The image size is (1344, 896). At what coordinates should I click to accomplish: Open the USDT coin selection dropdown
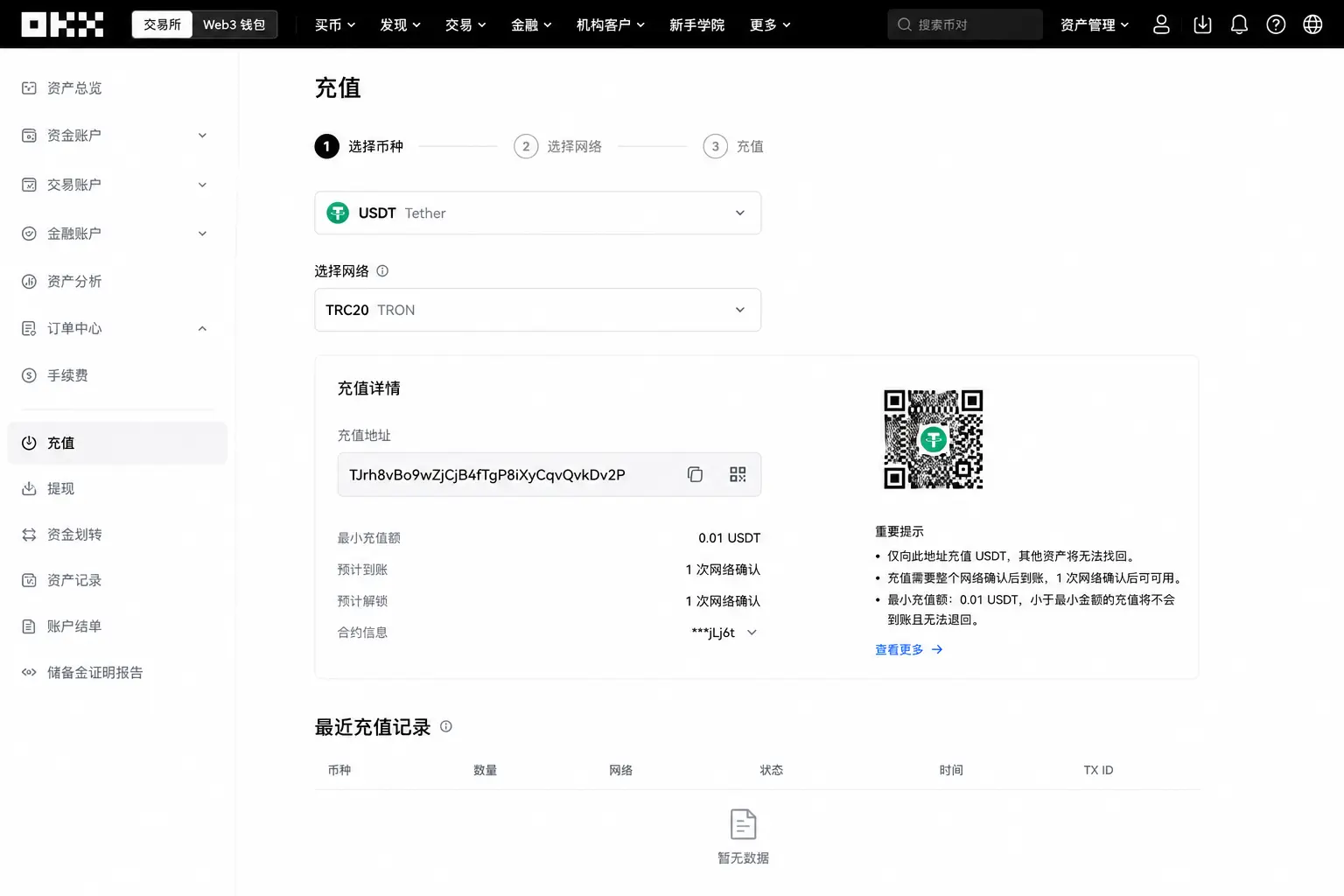537,213
